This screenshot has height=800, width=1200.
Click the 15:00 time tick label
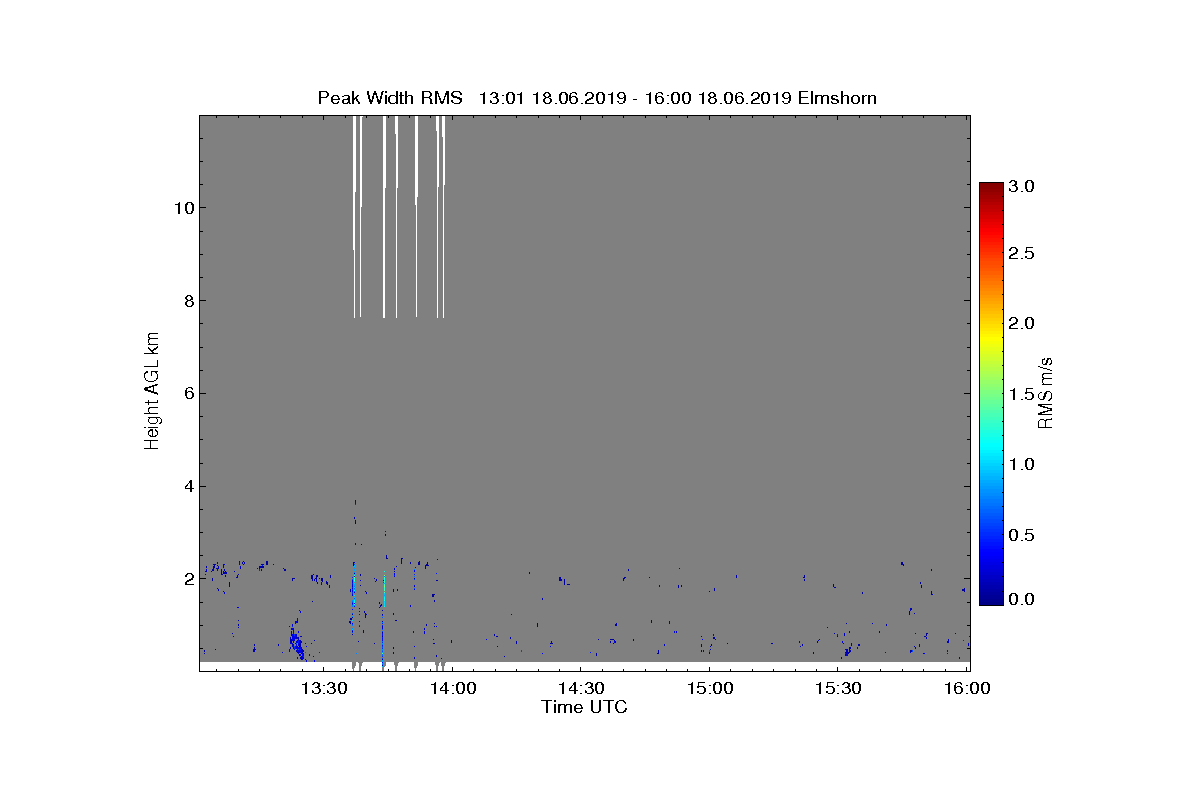[709, 688]
